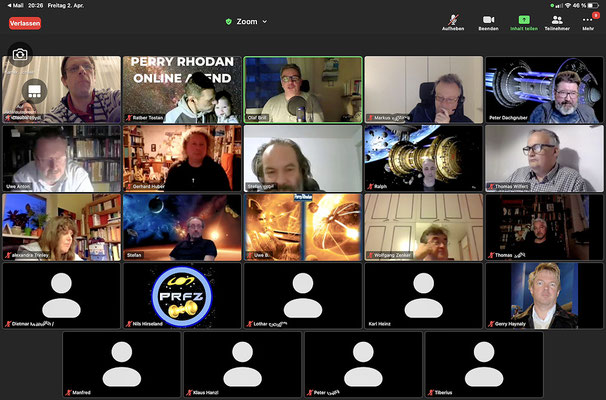Select Gerry Haynaly's profile photo
Viewport: 606px width, 400px height.
pyautogui.click(x=544, y=296)
